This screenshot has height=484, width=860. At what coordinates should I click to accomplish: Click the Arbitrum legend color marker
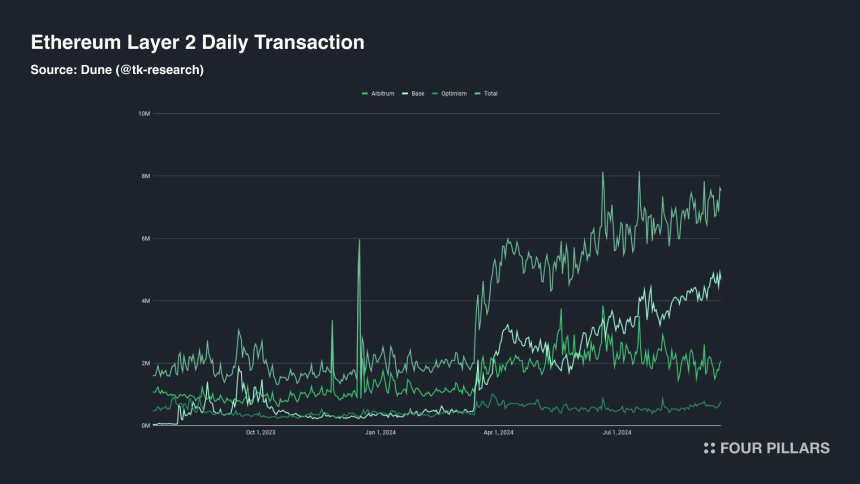click(365, 94)
